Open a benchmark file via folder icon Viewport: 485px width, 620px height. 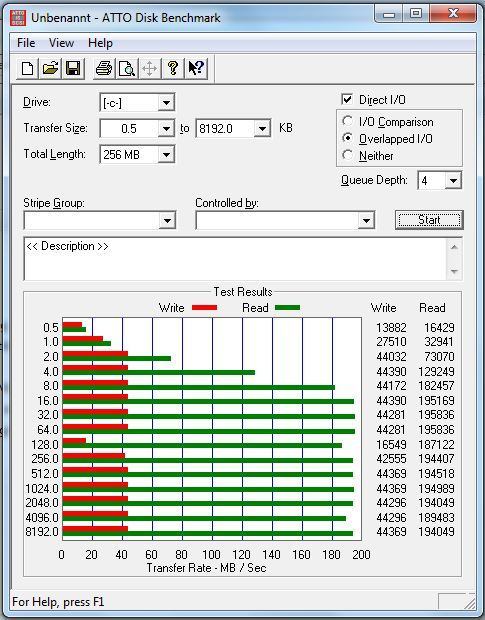pyautogui.click(x=50, y=68)
